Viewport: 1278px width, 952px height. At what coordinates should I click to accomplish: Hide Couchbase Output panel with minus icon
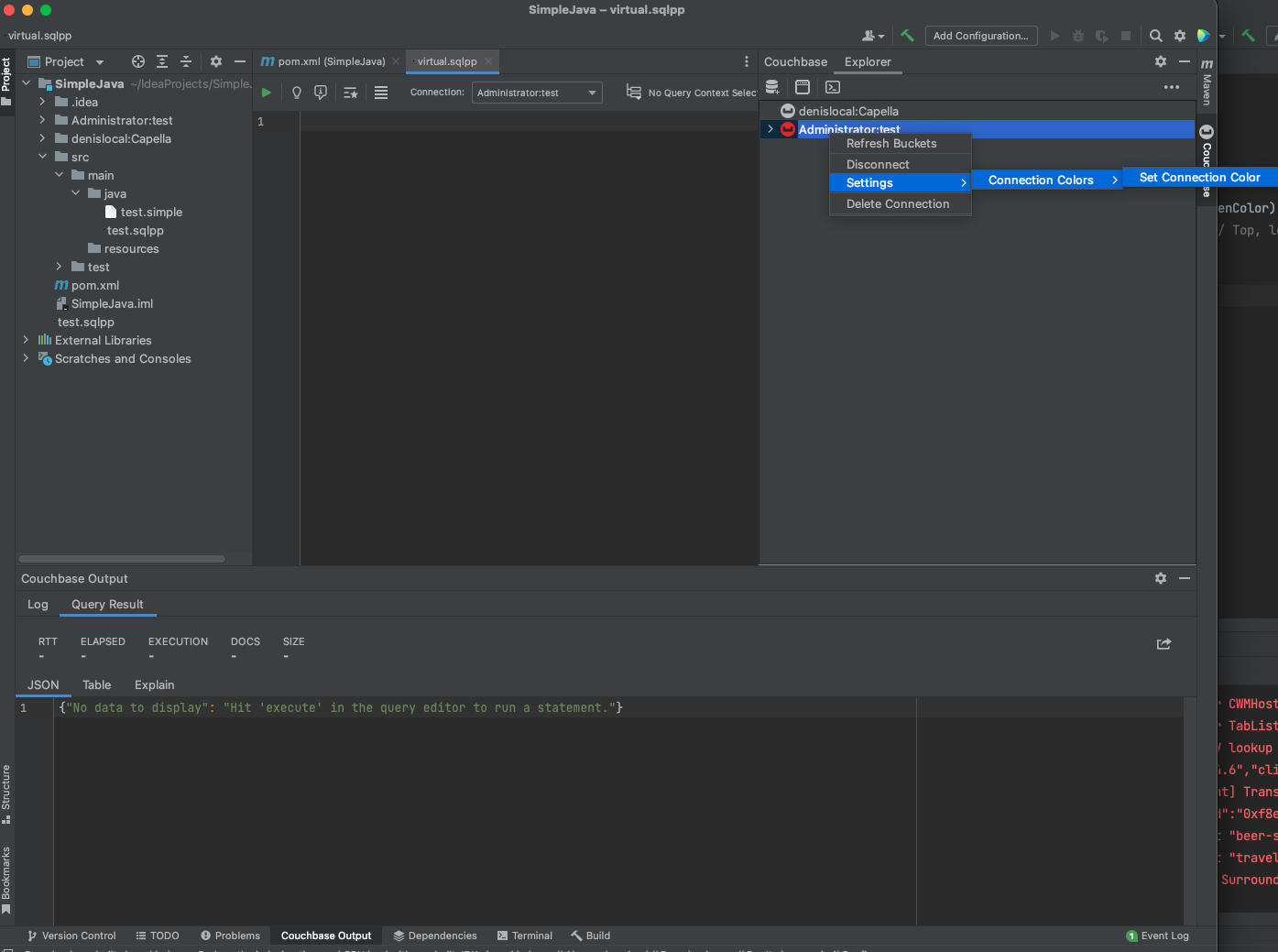pyautogui.click(x=1185, y=578)
